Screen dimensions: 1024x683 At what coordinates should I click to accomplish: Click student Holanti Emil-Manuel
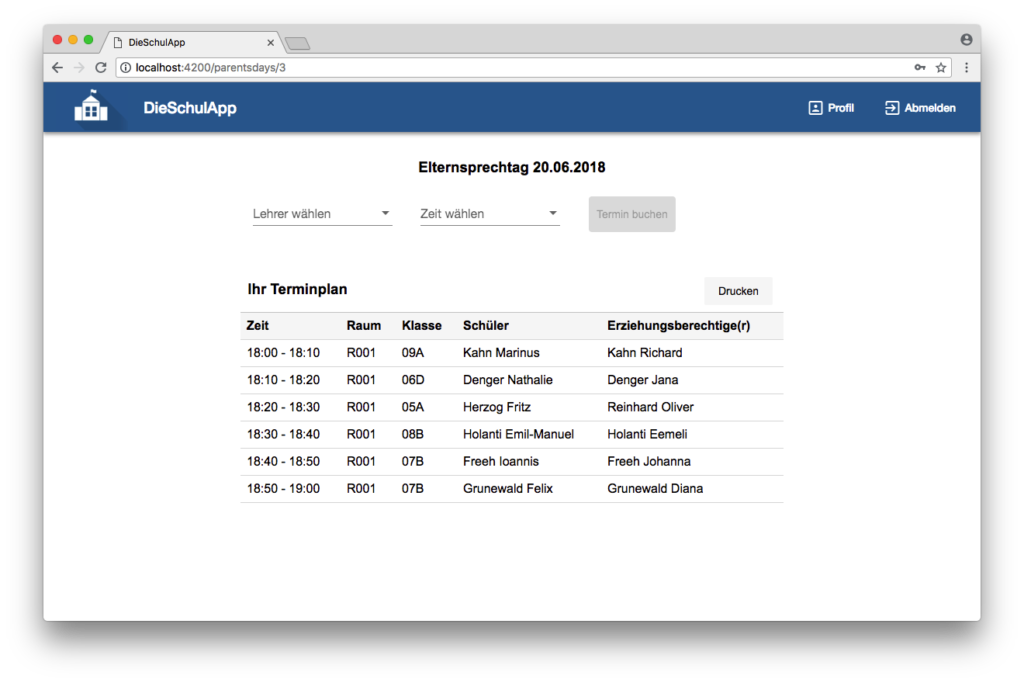pyautogui.click(x=519, y=434)
